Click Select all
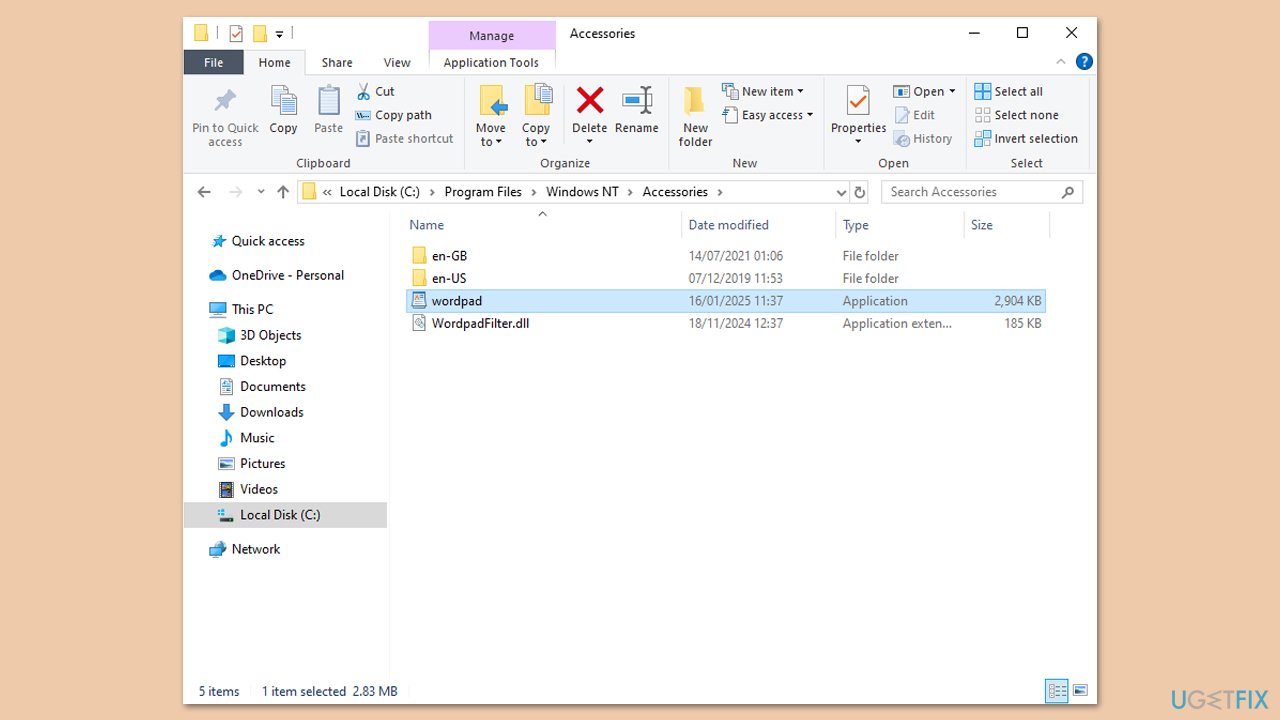Screen dimensions: 1280x720 1009,91
